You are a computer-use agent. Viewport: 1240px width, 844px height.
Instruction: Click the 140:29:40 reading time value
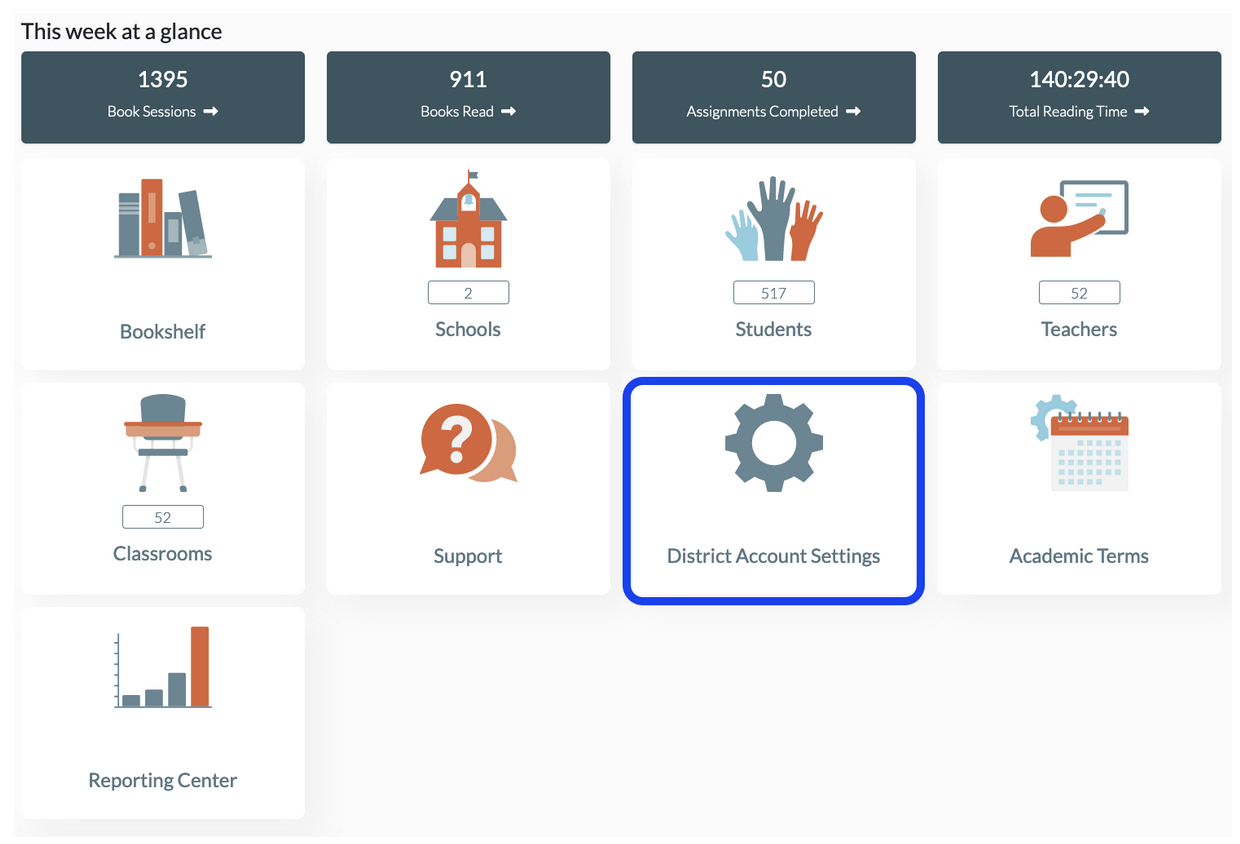click(x=1079, y=79)
